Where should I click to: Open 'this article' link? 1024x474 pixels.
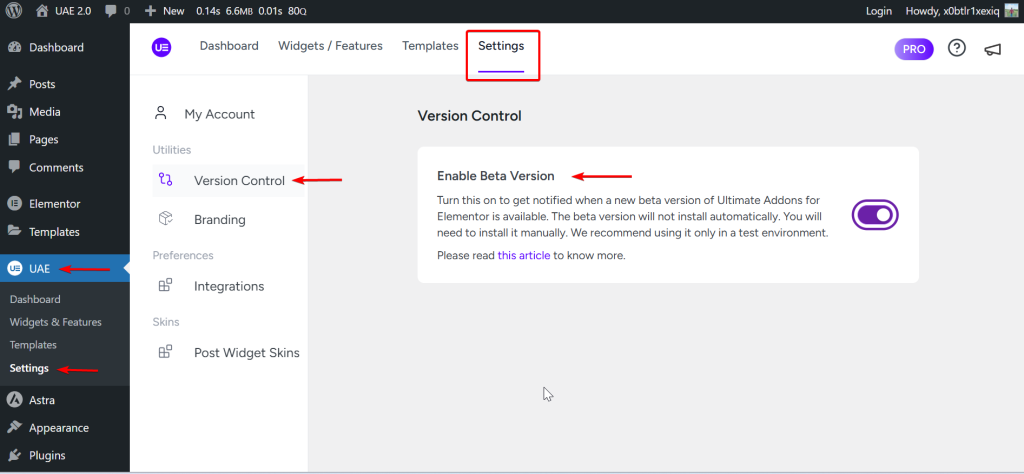point(524,256)
